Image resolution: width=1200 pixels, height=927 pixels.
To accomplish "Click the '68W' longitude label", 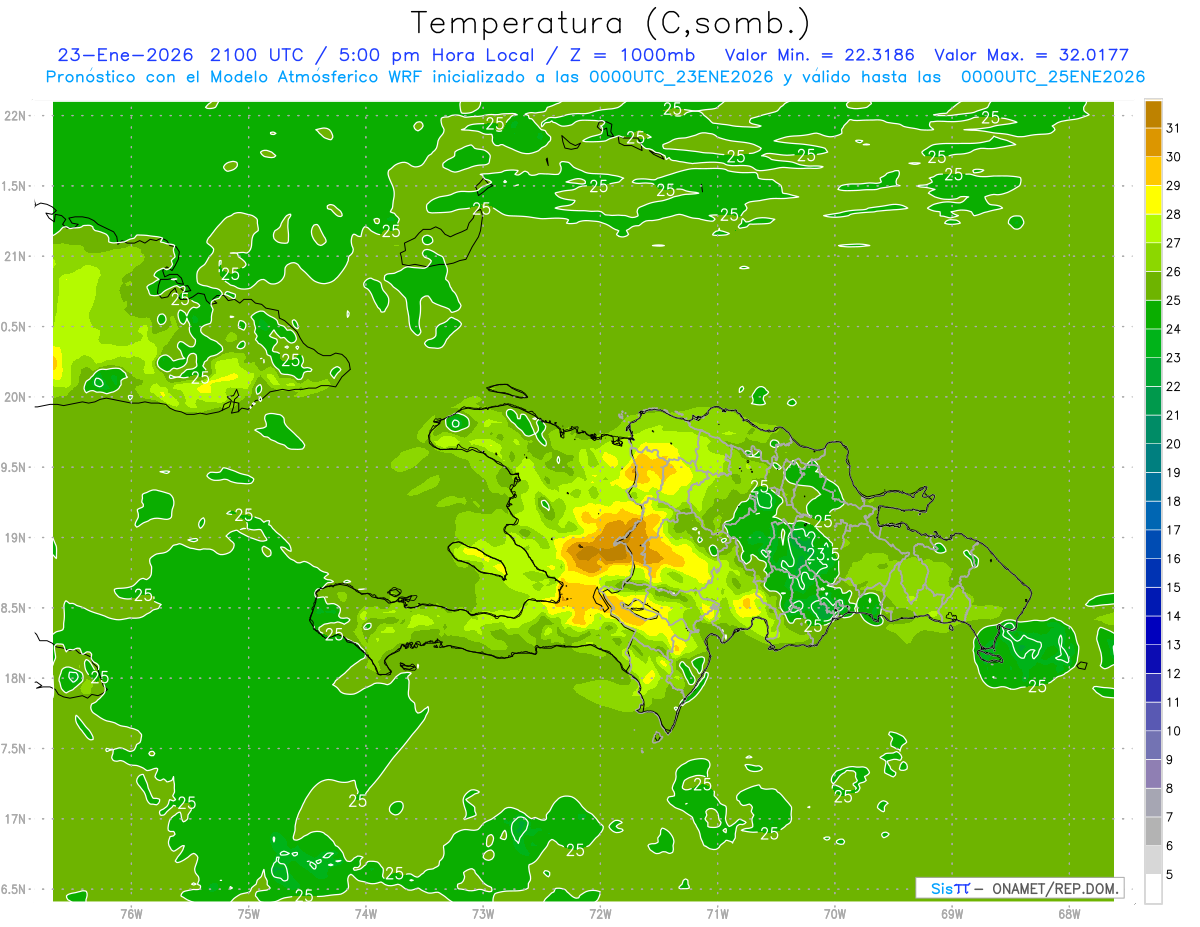I will (x=1068, y=913).
